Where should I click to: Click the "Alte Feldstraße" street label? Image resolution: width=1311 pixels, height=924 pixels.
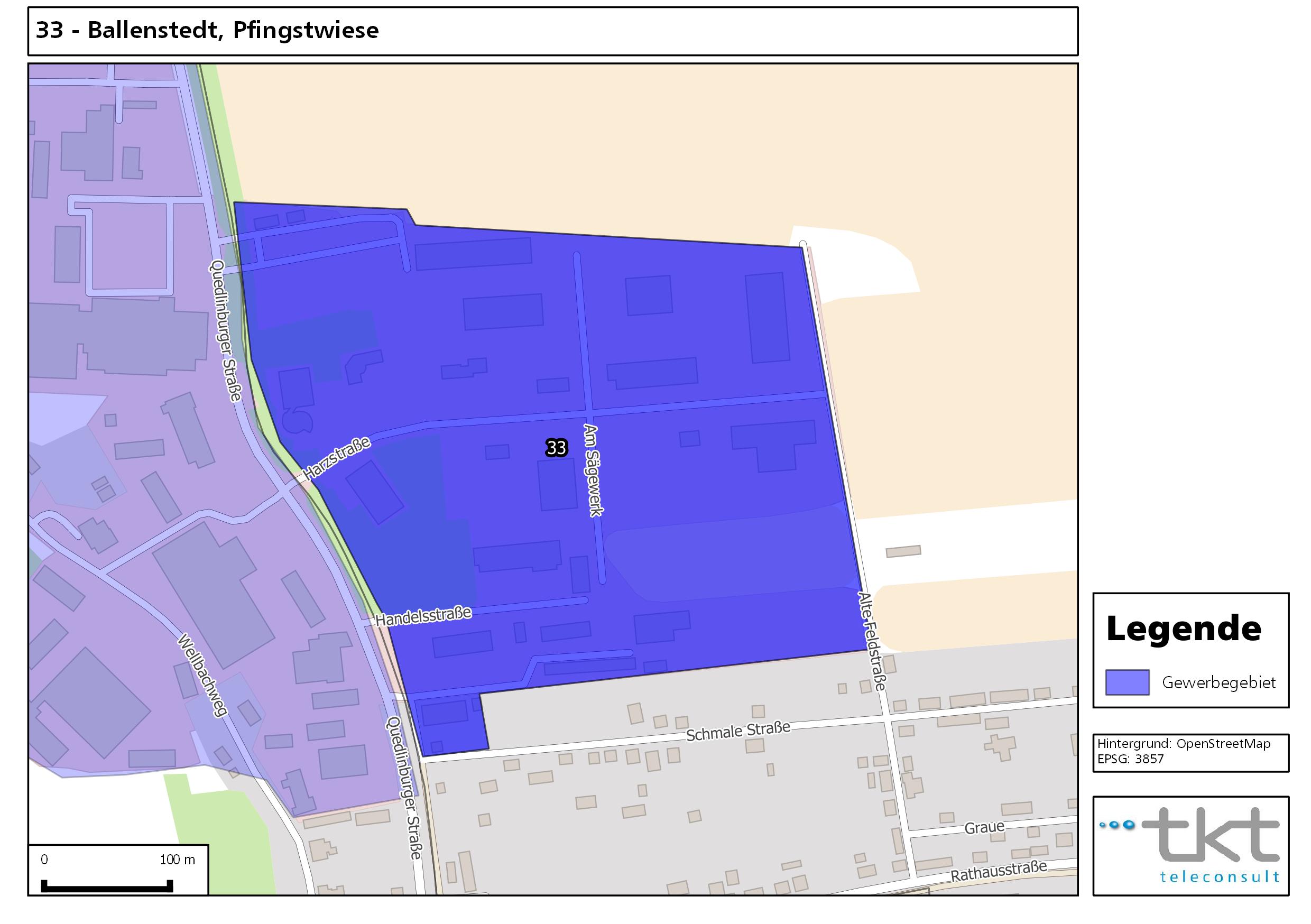[871, 641]
